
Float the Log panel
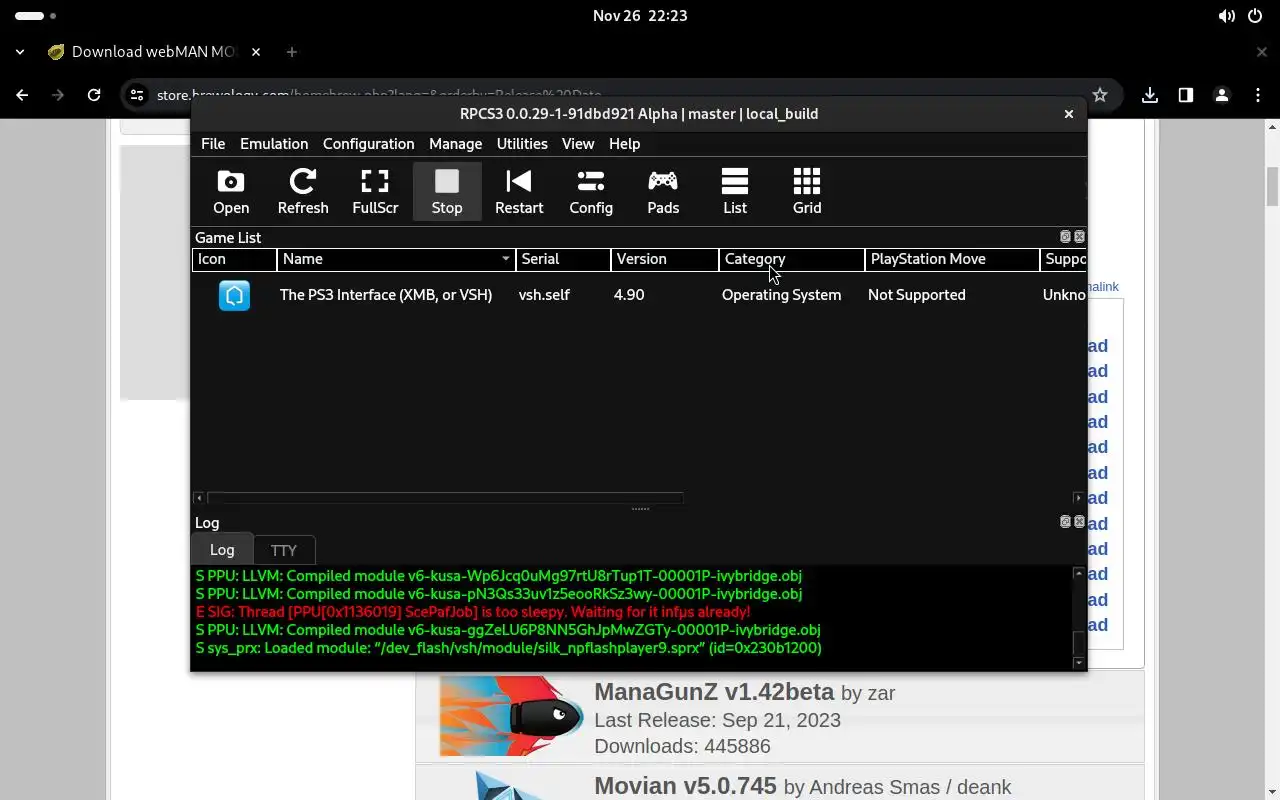pos(1065,522)
